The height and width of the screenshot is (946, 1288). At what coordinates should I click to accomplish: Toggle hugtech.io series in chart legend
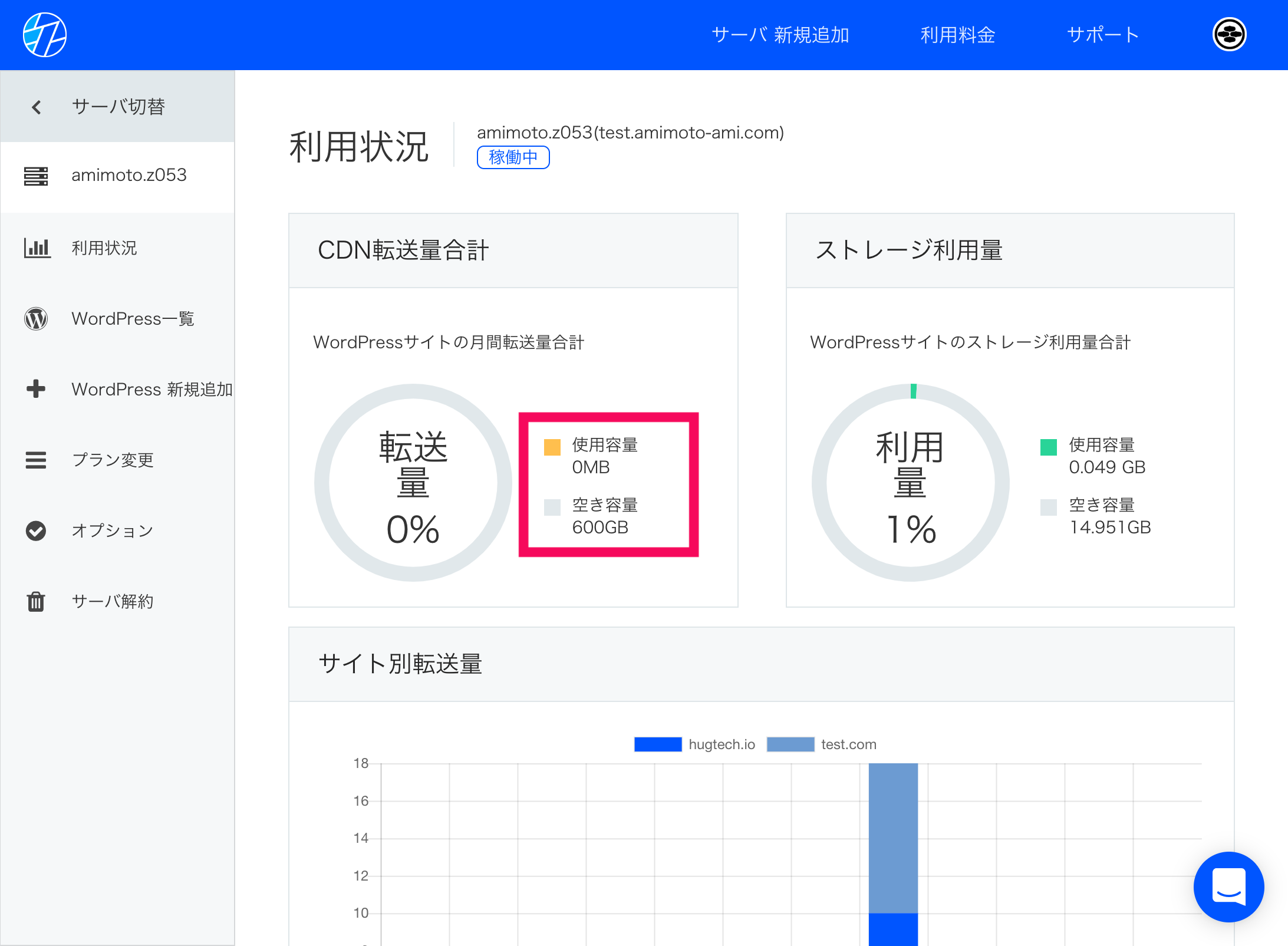click(694, 744)
